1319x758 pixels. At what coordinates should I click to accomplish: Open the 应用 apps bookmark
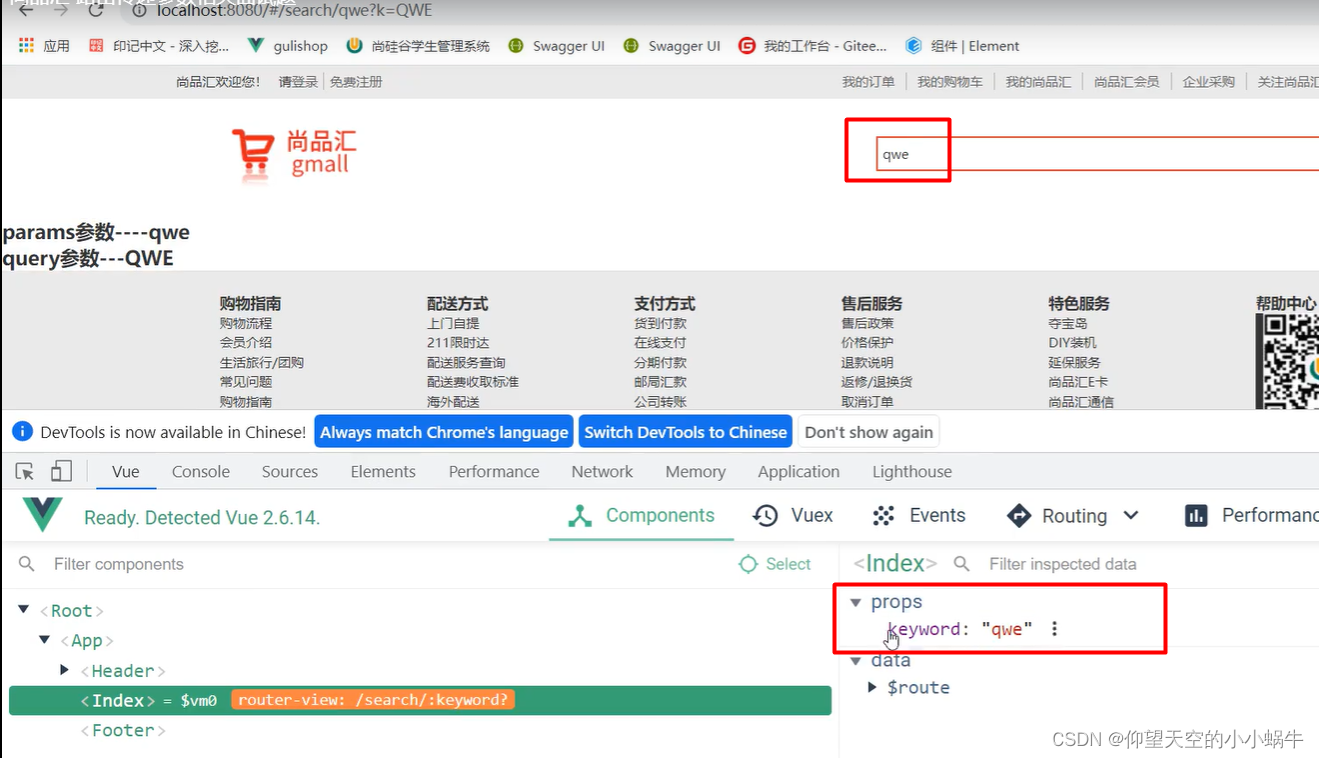(44, 46)
